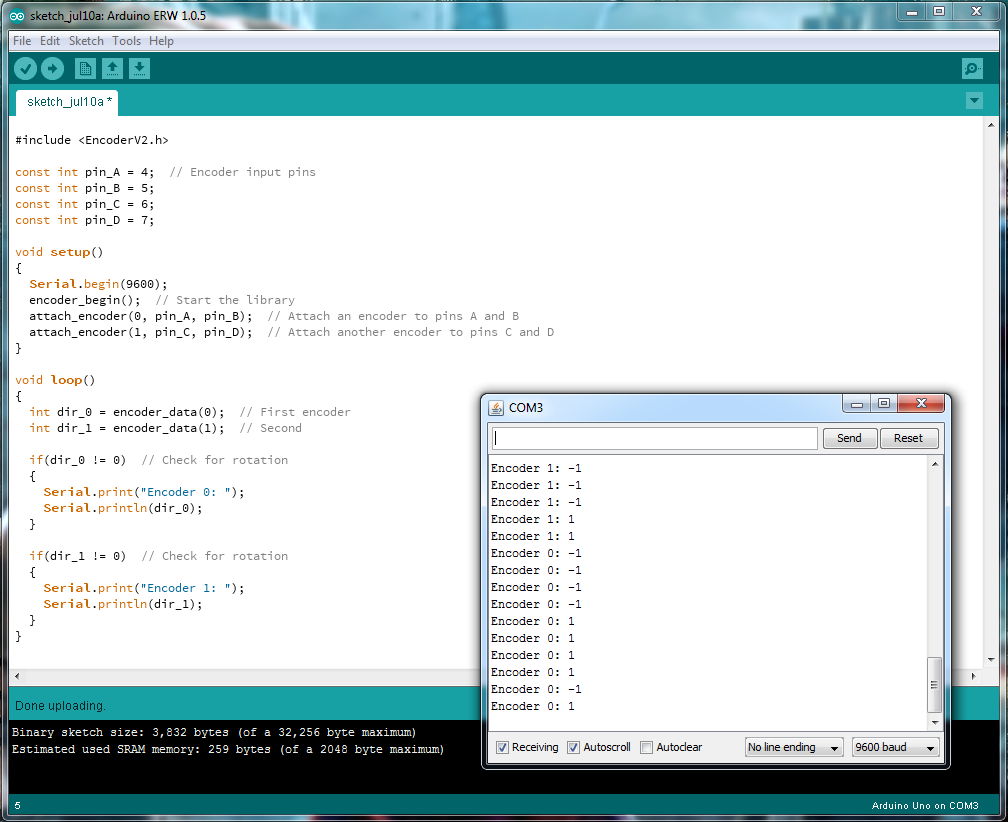The height and width of the screenshot is (822, 1008).
Task: Click the first 'Encoder 1: -1' output line
Action: [x=536, y=468]
